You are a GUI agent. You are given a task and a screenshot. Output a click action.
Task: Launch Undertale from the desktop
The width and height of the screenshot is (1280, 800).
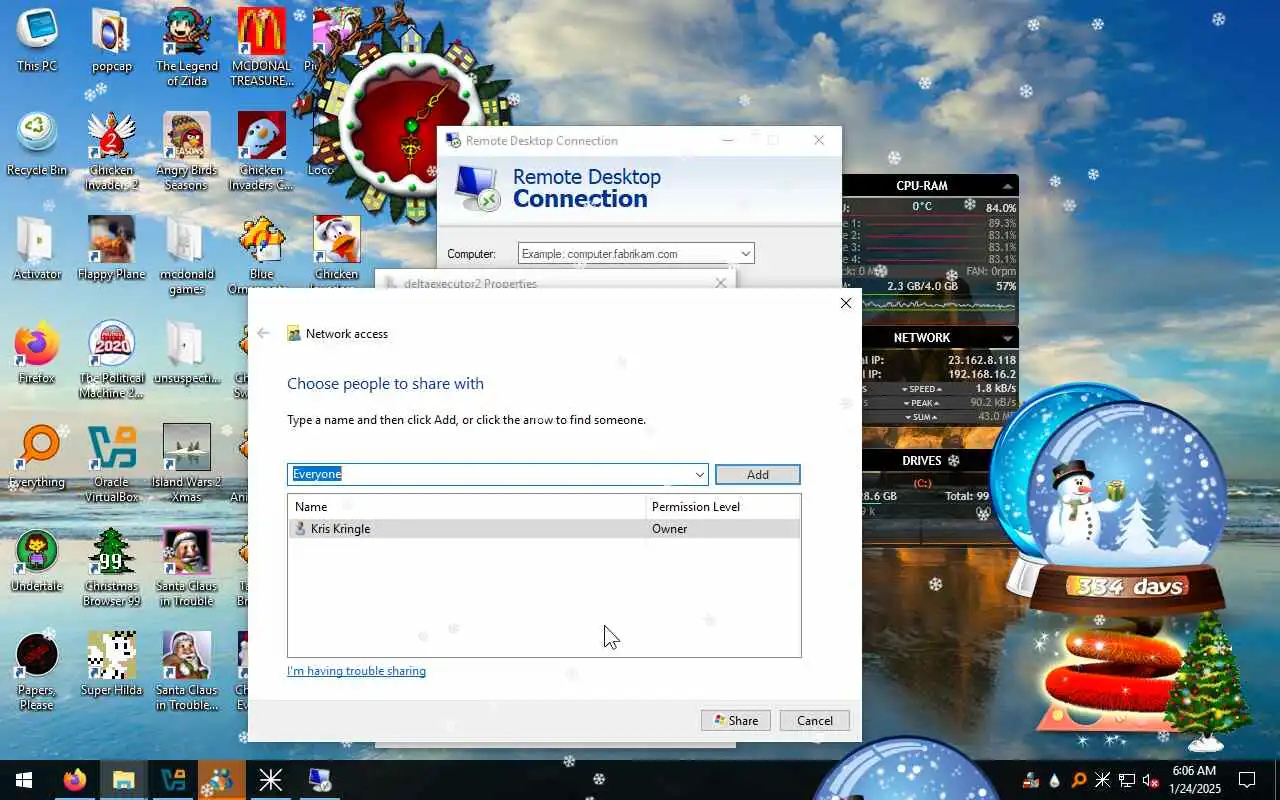(37, 560)
